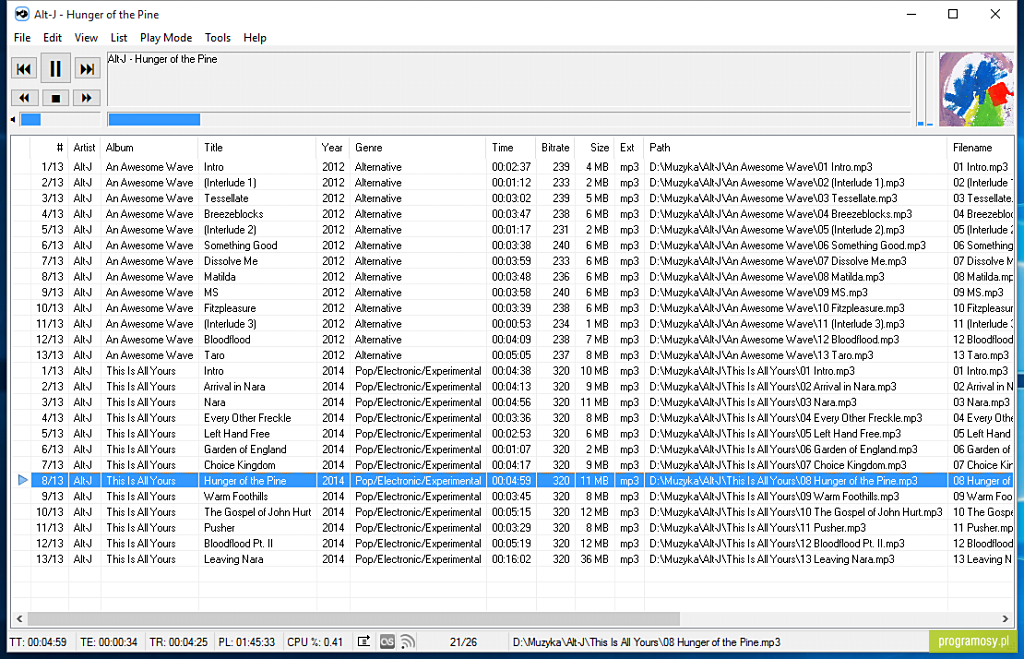Select the 'Choice Kingdom' track row
Viewport: 1024px width, 659px height.
(512, 465)
